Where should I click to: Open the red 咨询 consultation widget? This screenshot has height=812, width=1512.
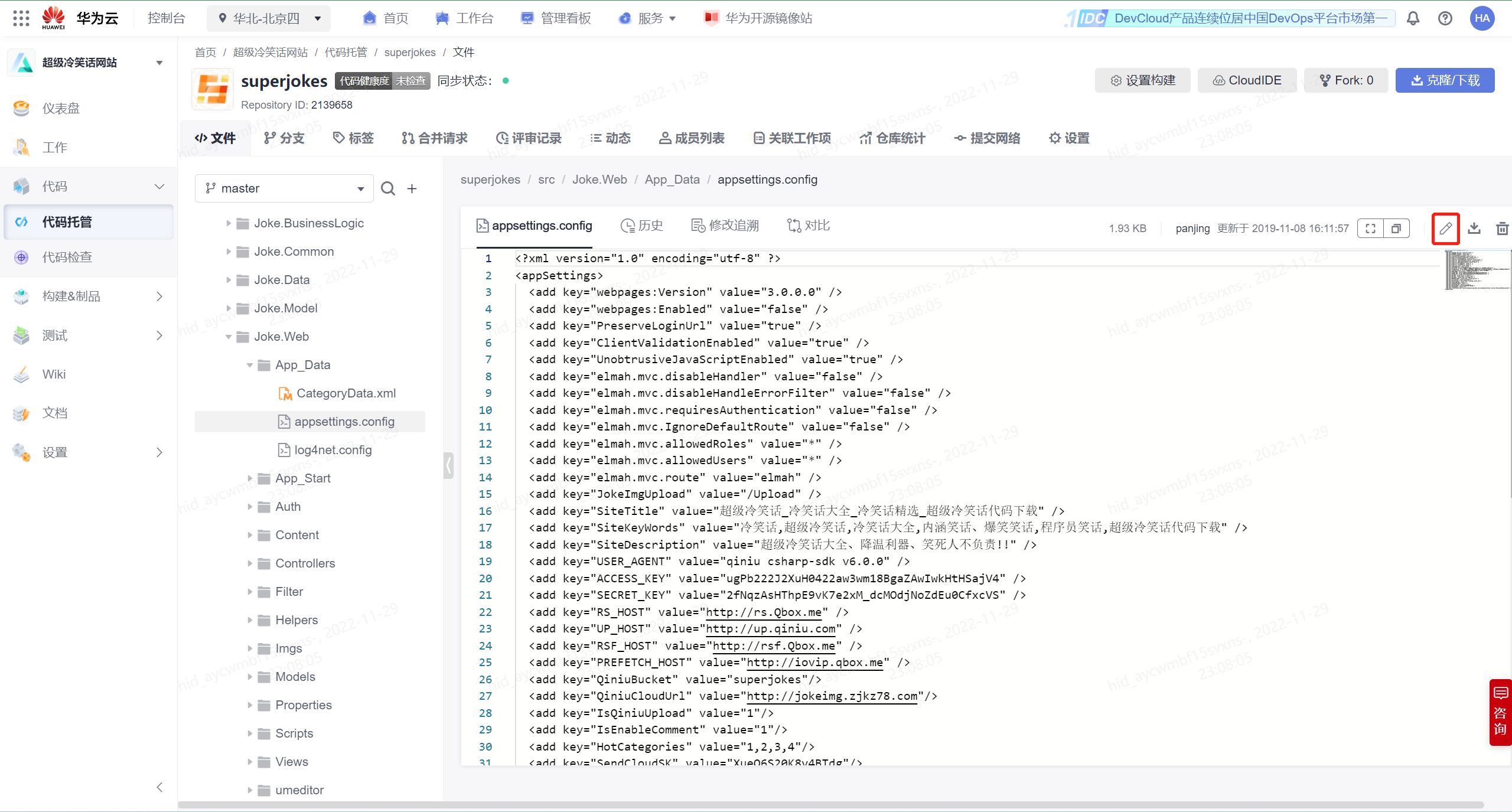click(1500, 712)
